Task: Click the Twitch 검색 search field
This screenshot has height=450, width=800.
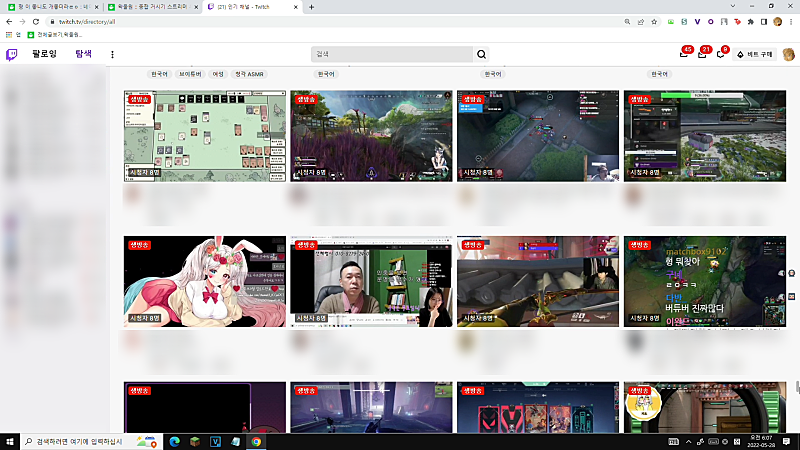Action: pyautogui.click(x=392, y=54)
